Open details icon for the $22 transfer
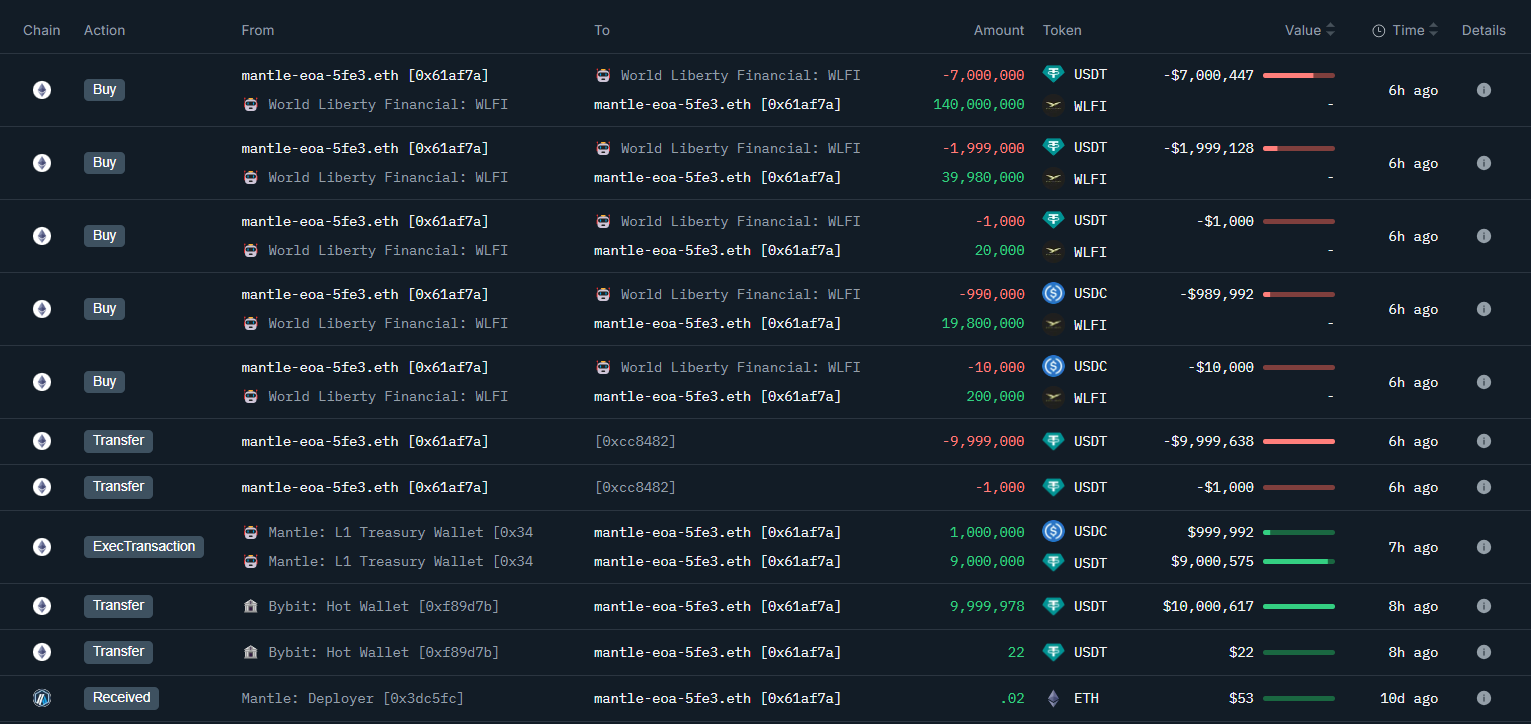 [x=1483, y=652]
